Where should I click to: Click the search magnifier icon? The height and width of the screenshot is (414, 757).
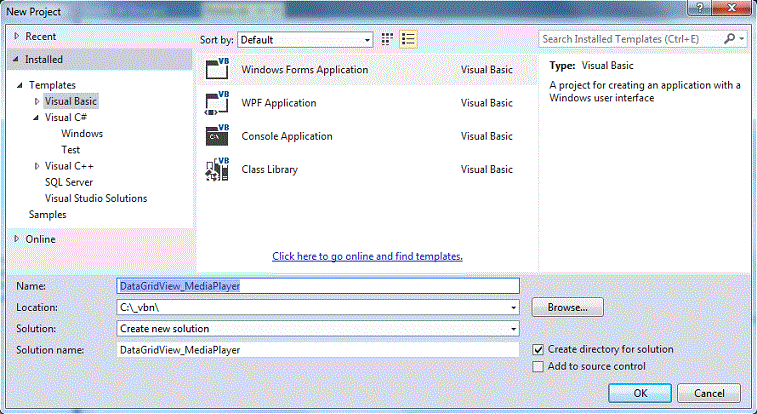point(730,39)
